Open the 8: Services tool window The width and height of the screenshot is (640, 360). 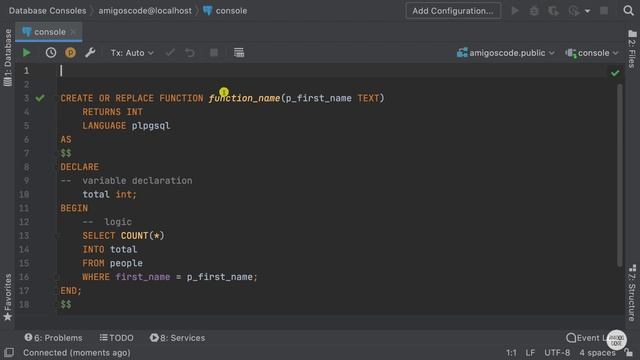tap(178, 338)
